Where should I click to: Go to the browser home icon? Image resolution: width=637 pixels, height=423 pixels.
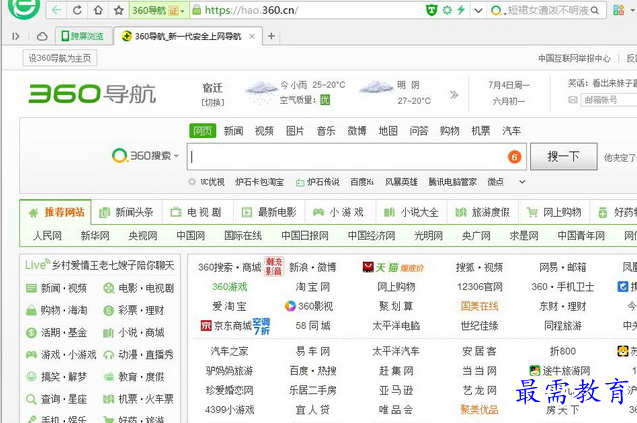pyautogui.click(x=98, y=10)
